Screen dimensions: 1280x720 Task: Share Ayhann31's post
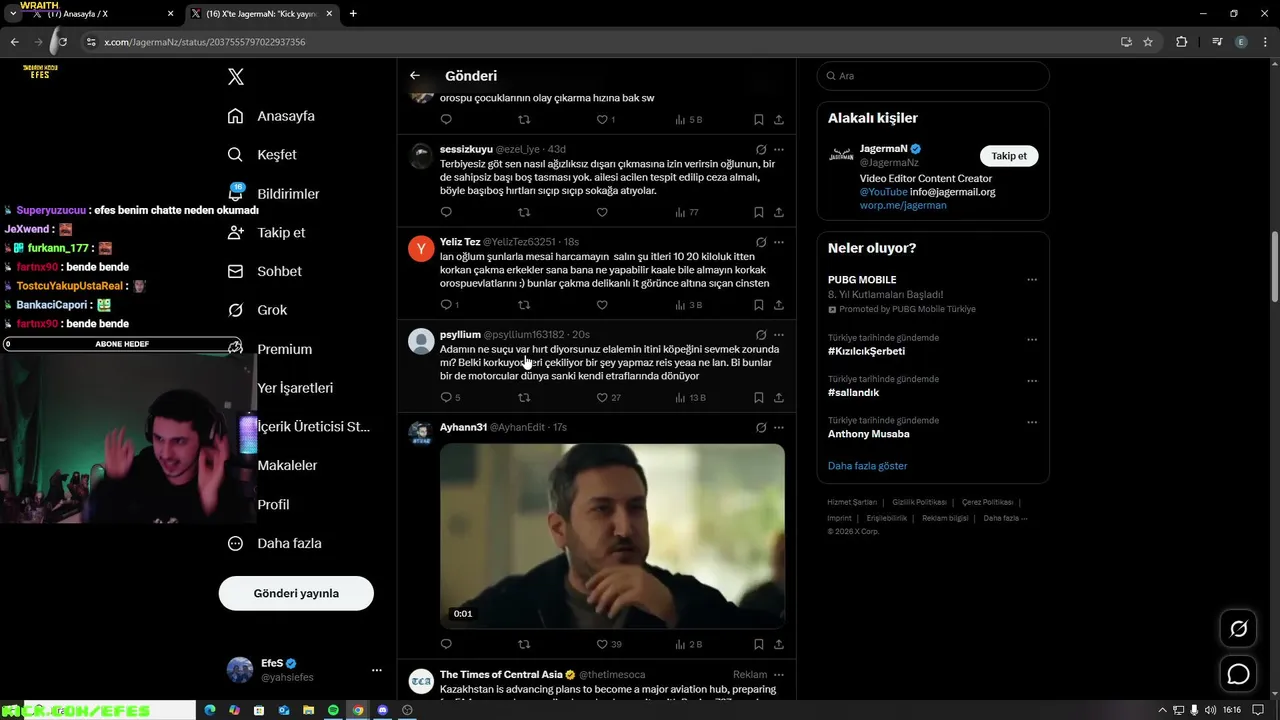pyautogui.click(x=779, y=644)
